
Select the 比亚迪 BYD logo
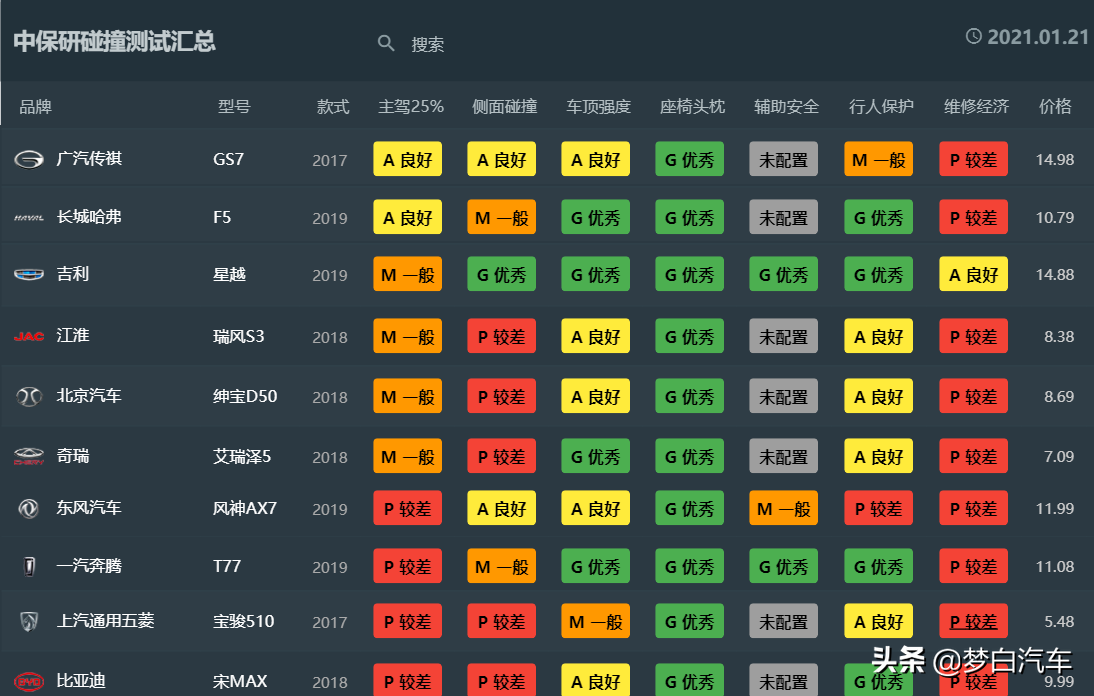29,681
